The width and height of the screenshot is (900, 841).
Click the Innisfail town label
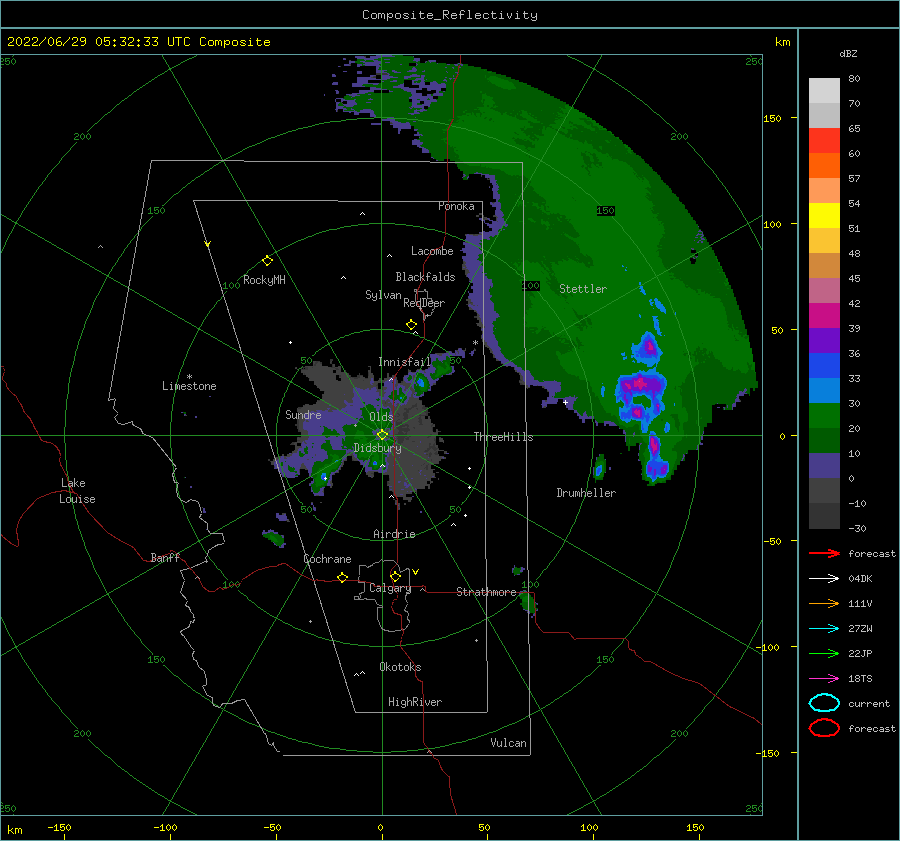pyautogui.click(x=404, y=362)
